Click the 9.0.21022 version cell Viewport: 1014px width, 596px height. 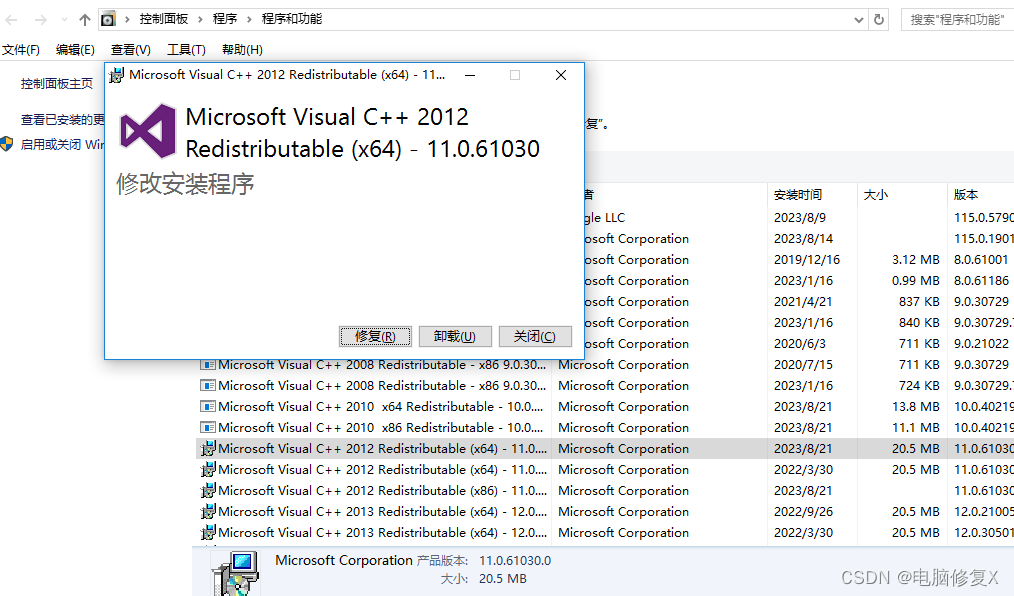981,343
